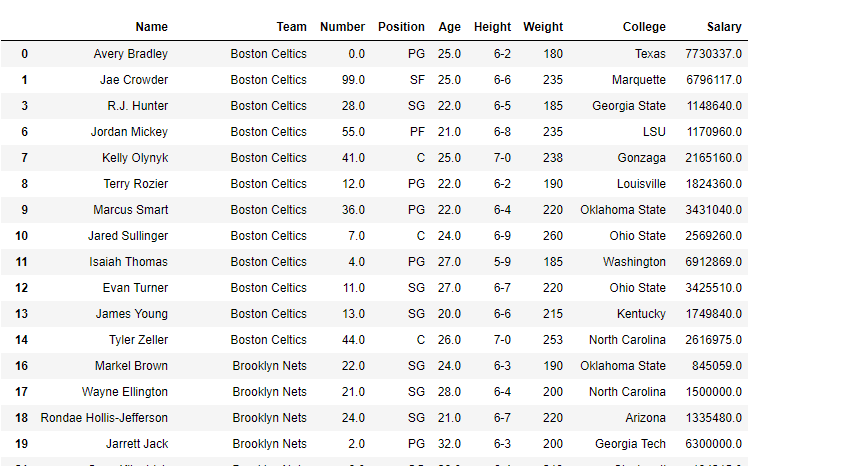
Task: Click the Team column header
Action: point(291,27)
